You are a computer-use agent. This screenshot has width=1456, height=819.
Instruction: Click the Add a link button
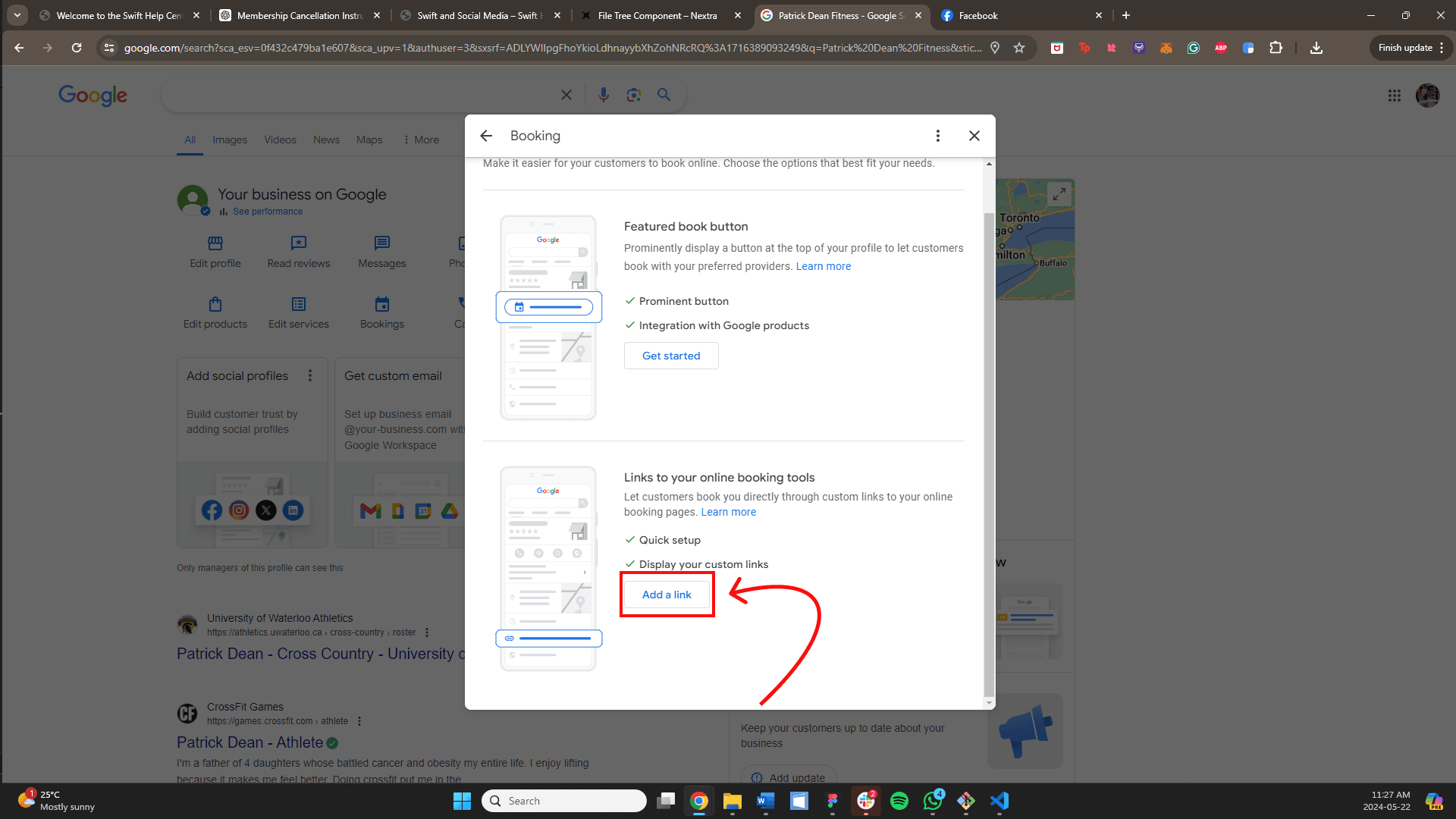point(667,595)
